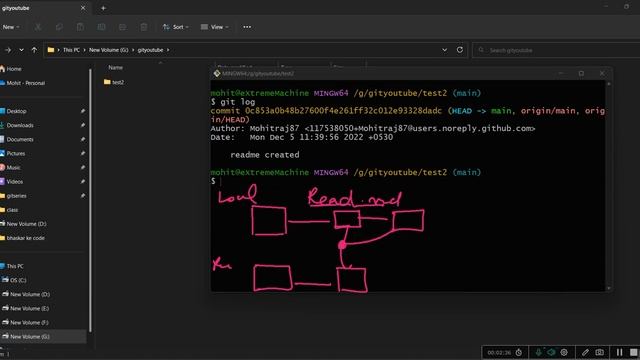This screenshot has height=360, width=640.
Task: Toggle the recorder system audio speaker icon
Action: coord(551,352)
